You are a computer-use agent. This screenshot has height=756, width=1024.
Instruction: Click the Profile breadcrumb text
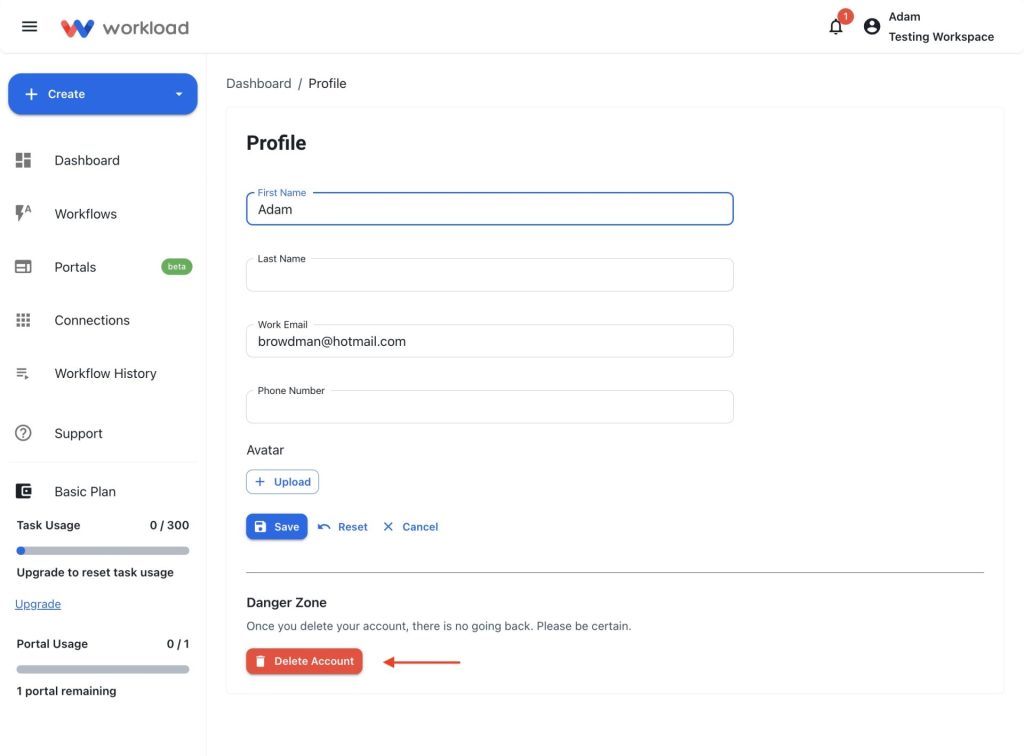click(327, 84)
